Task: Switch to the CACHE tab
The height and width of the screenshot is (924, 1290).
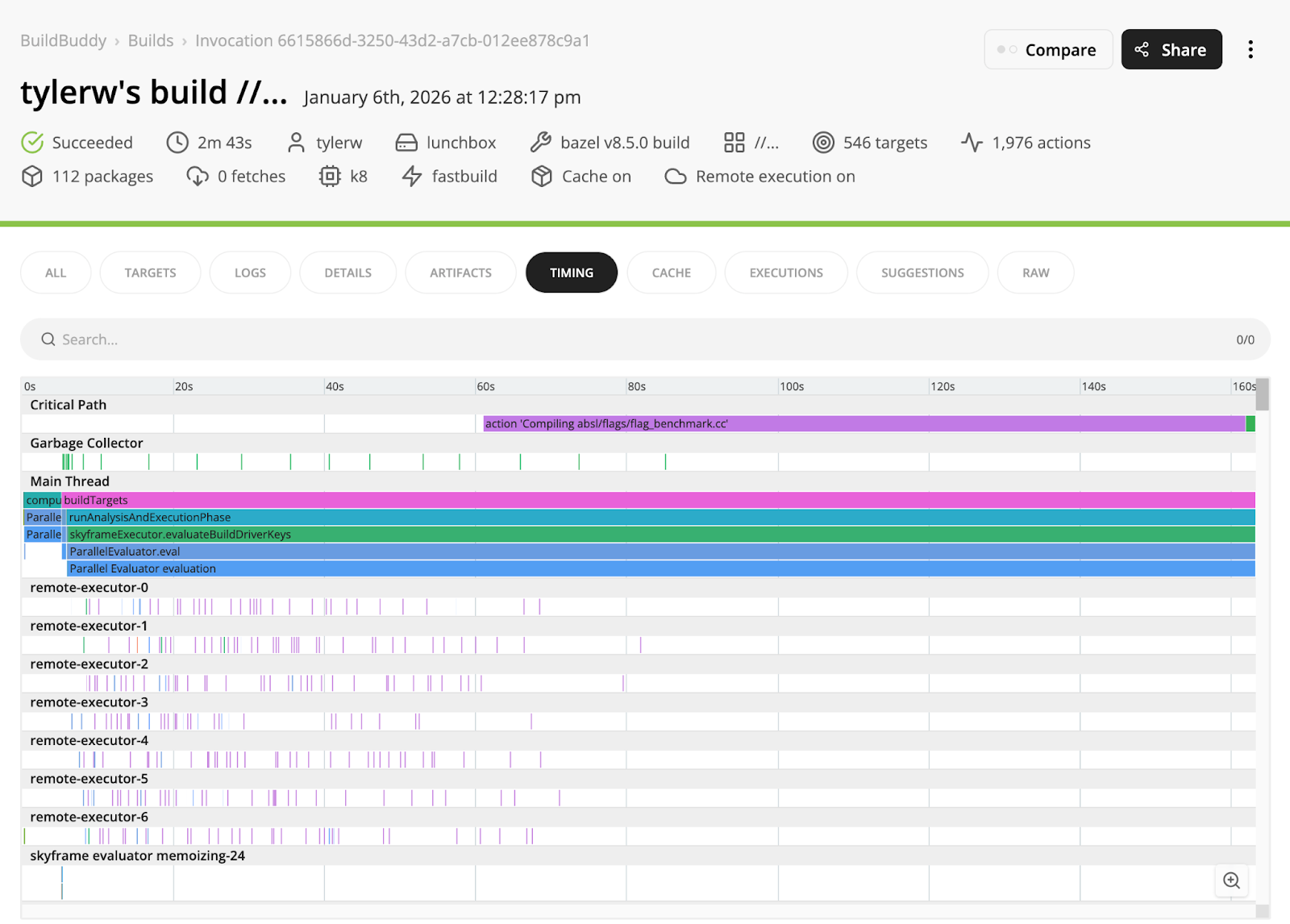Action: [x=671, y=273]
